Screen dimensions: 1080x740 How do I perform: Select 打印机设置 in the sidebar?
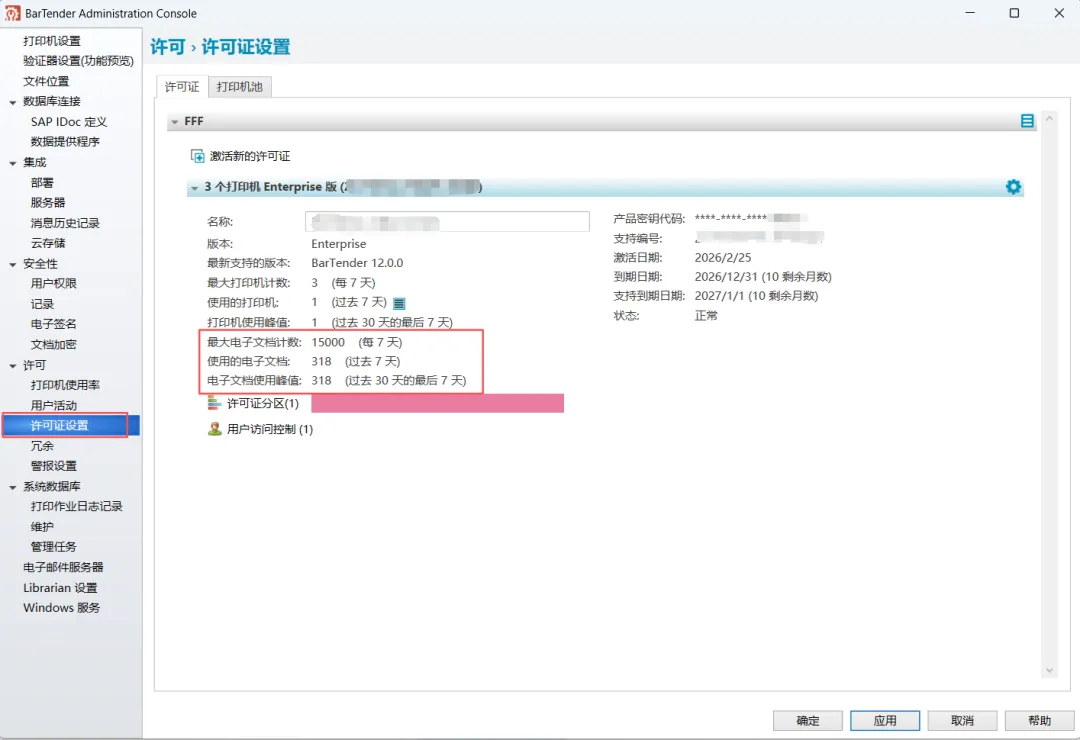click(52, 41)
